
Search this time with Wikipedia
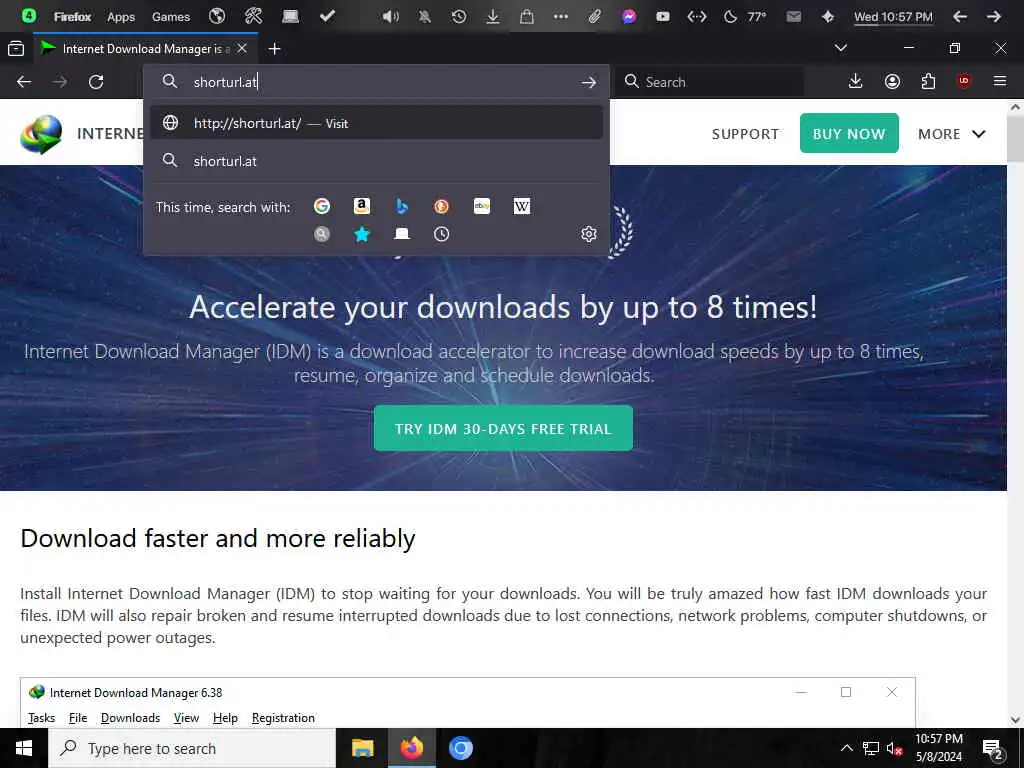(522, 206)
